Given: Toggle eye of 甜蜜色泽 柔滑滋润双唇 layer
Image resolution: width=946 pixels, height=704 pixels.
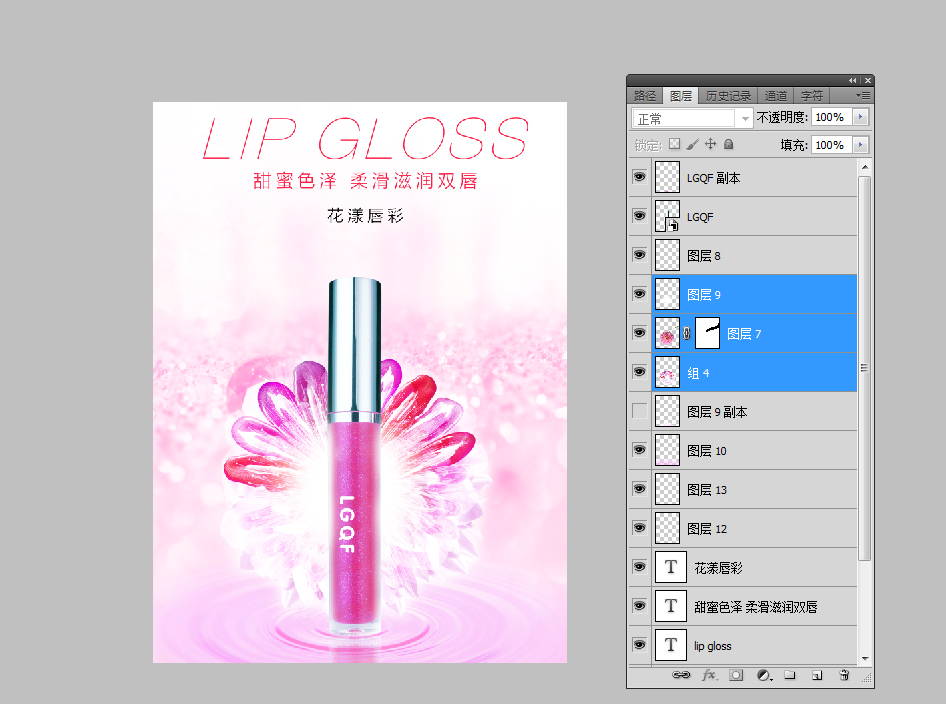Looking at the screenshot, I should click(640, 606).
